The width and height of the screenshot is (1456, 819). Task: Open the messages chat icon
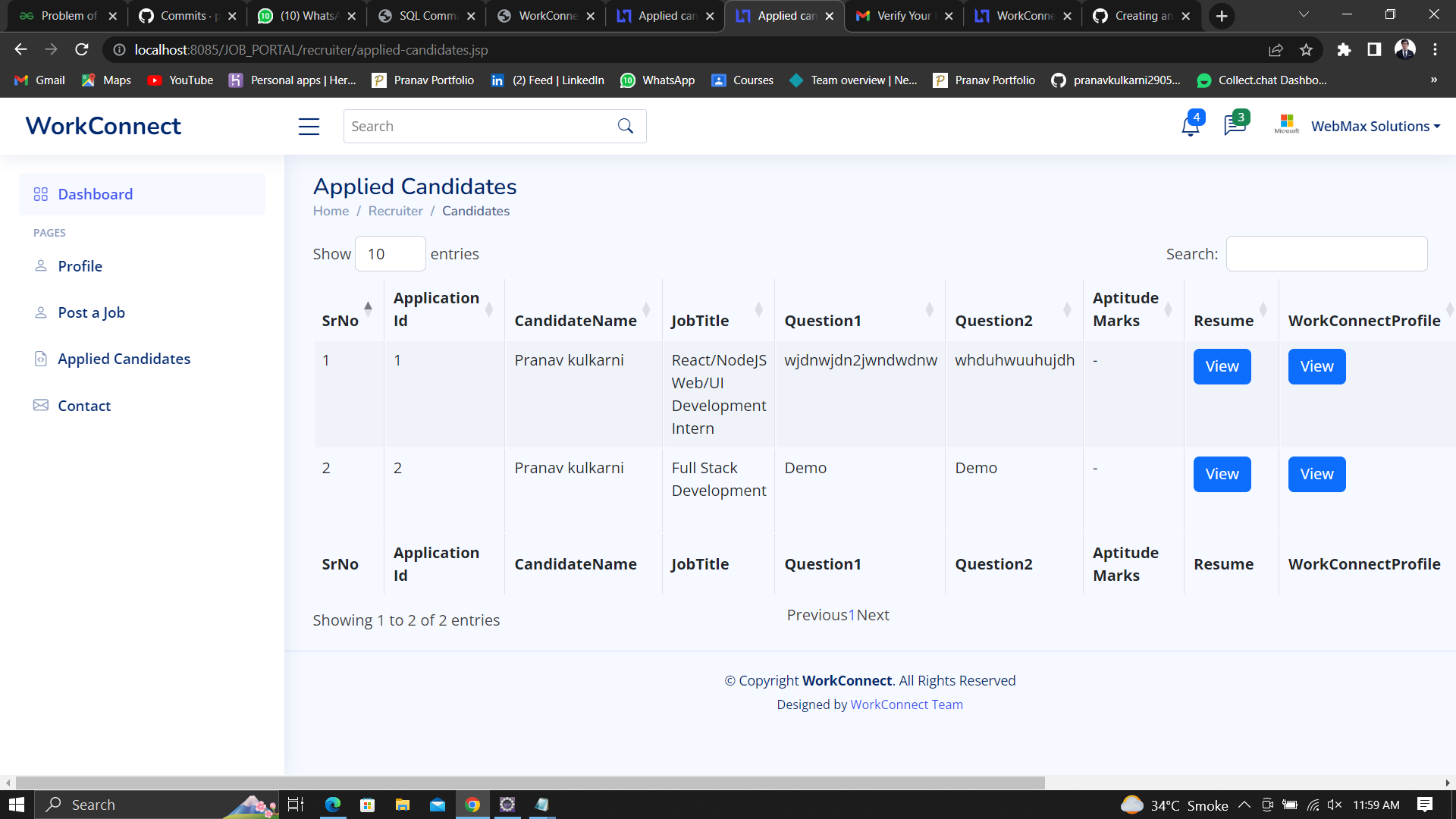point(1234,126)
